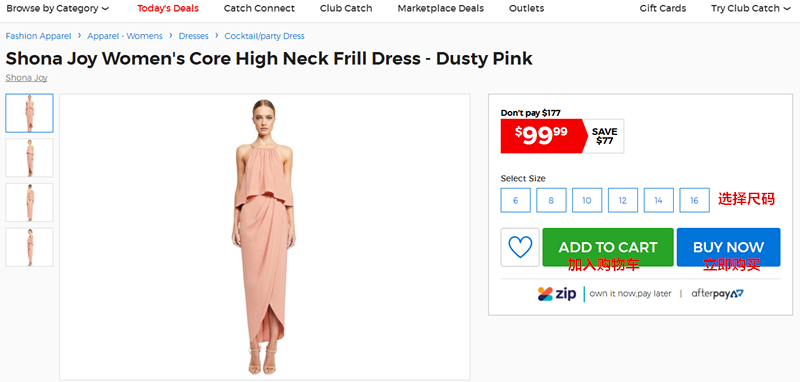Click the green ADD TO CART button
Screen dimensions: 800x382
coord(608,247)
